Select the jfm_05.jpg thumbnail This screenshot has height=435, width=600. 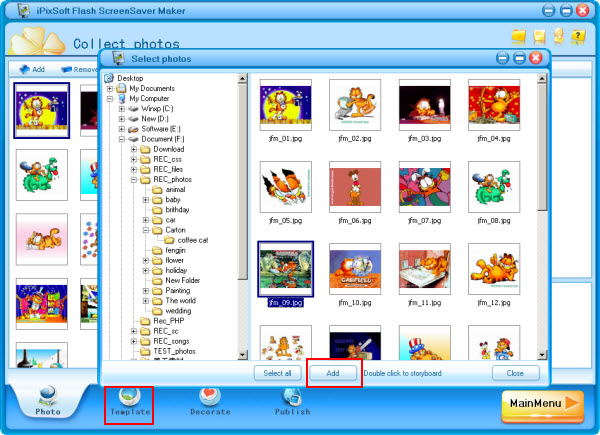[285, 187]
